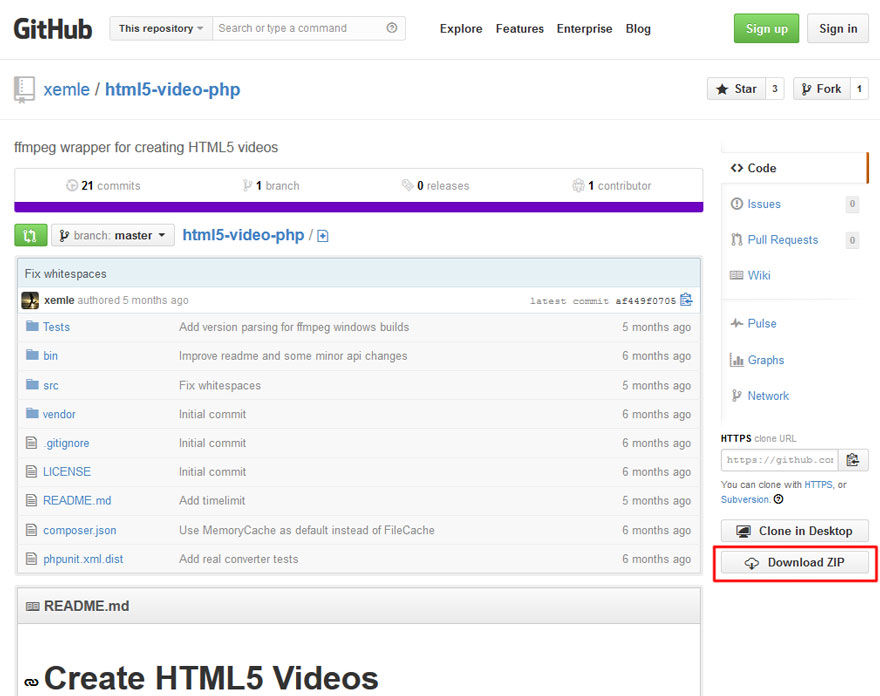Open Use MemoryCache as default commit message
Viewport: 880px width, 696px height.
click(x=306, y=530)
